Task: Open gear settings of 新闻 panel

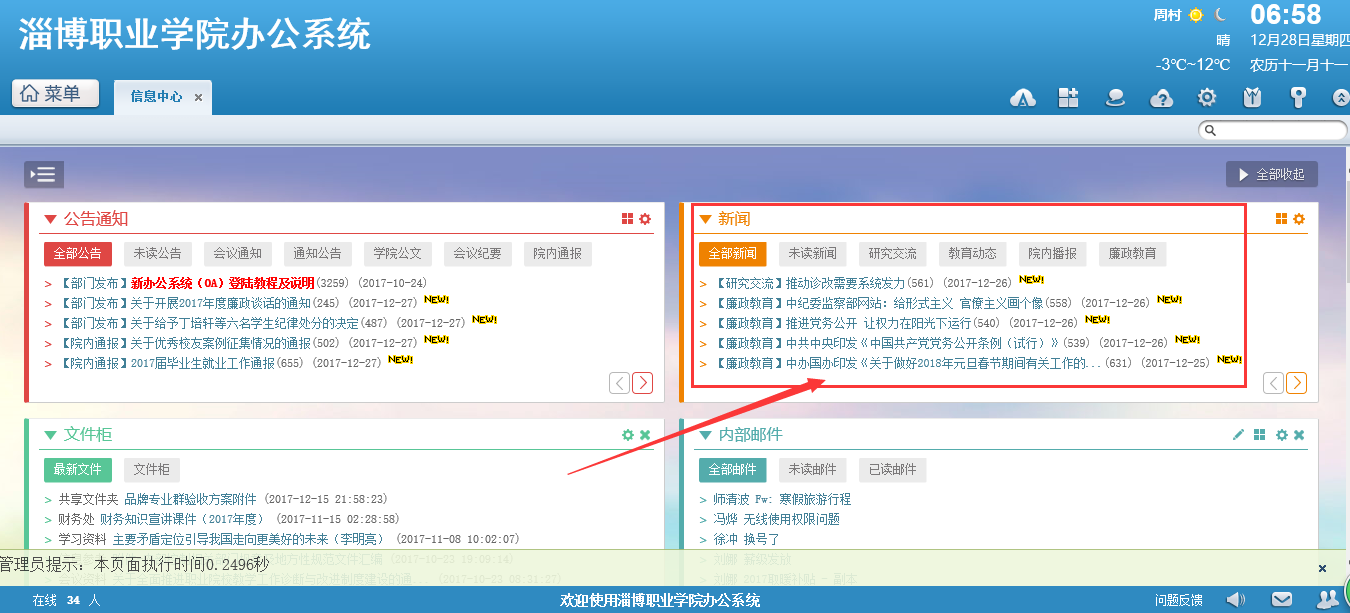Action: pyautogui.click(x=1299, y=219)
